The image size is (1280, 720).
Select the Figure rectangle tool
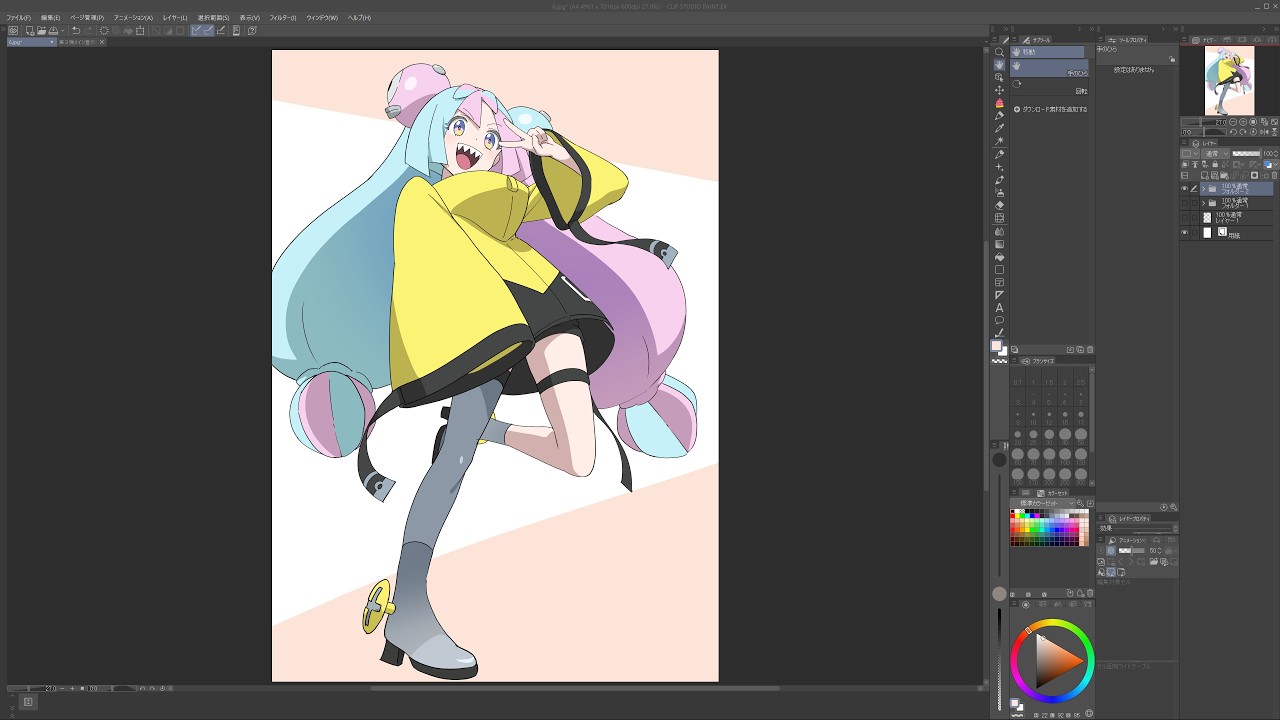click(x=999, y=270)
